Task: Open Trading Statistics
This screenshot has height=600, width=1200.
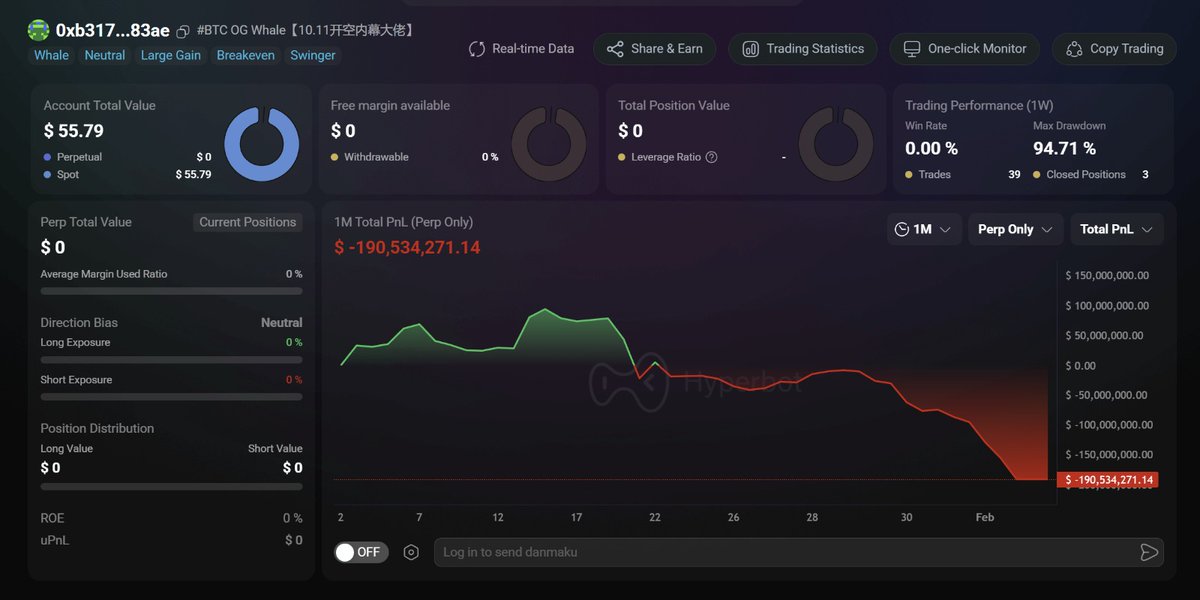Action: click(803, 49)
